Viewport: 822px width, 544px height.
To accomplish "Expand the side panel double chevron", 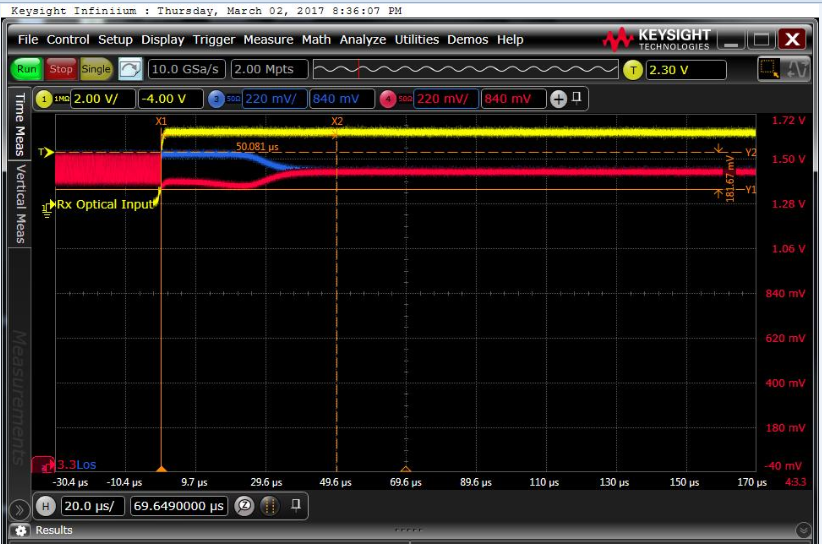I will point(19,509).
